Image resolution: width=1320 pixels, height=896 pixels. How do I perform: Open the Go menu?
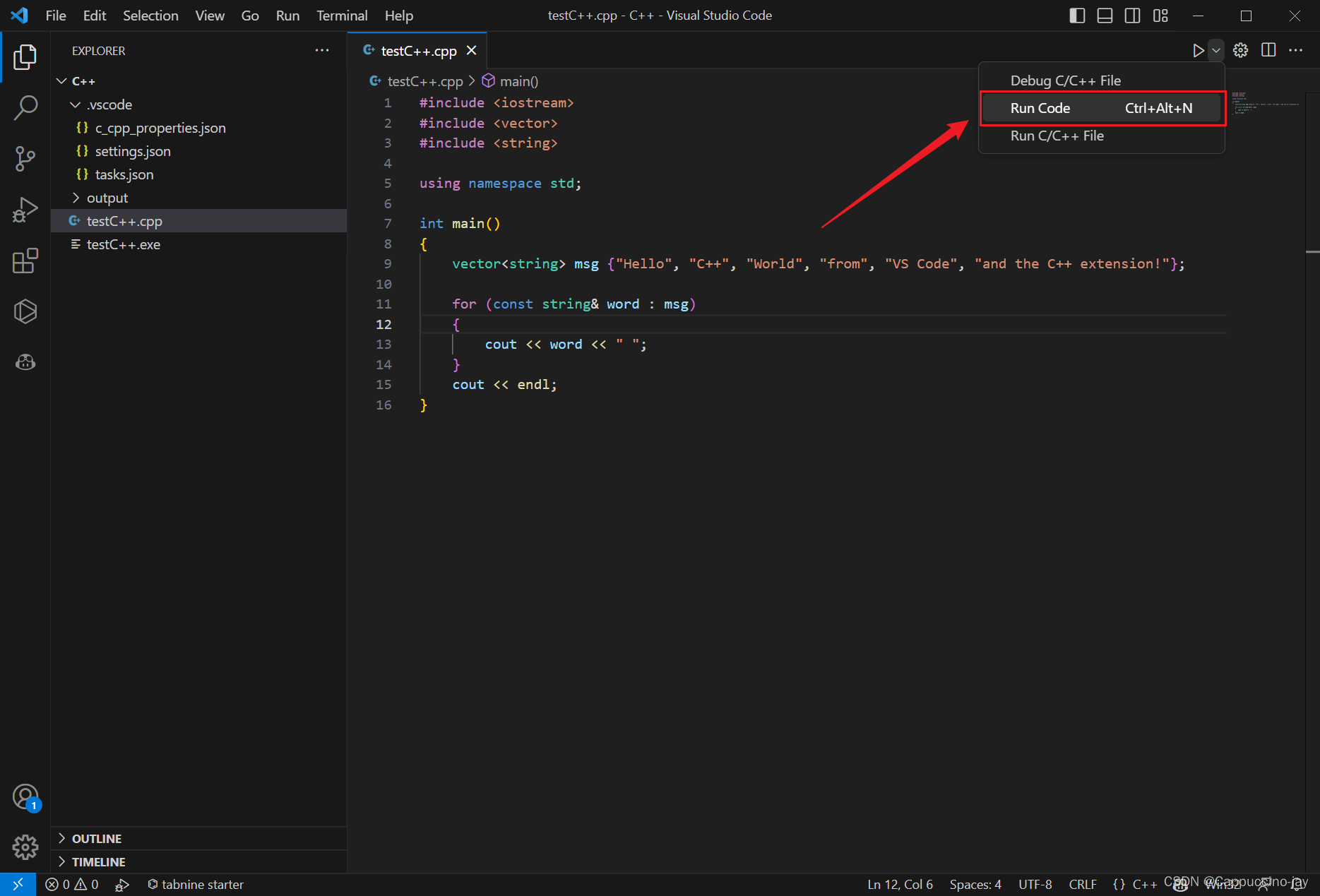pyautogui.click(x=250, y=16)
